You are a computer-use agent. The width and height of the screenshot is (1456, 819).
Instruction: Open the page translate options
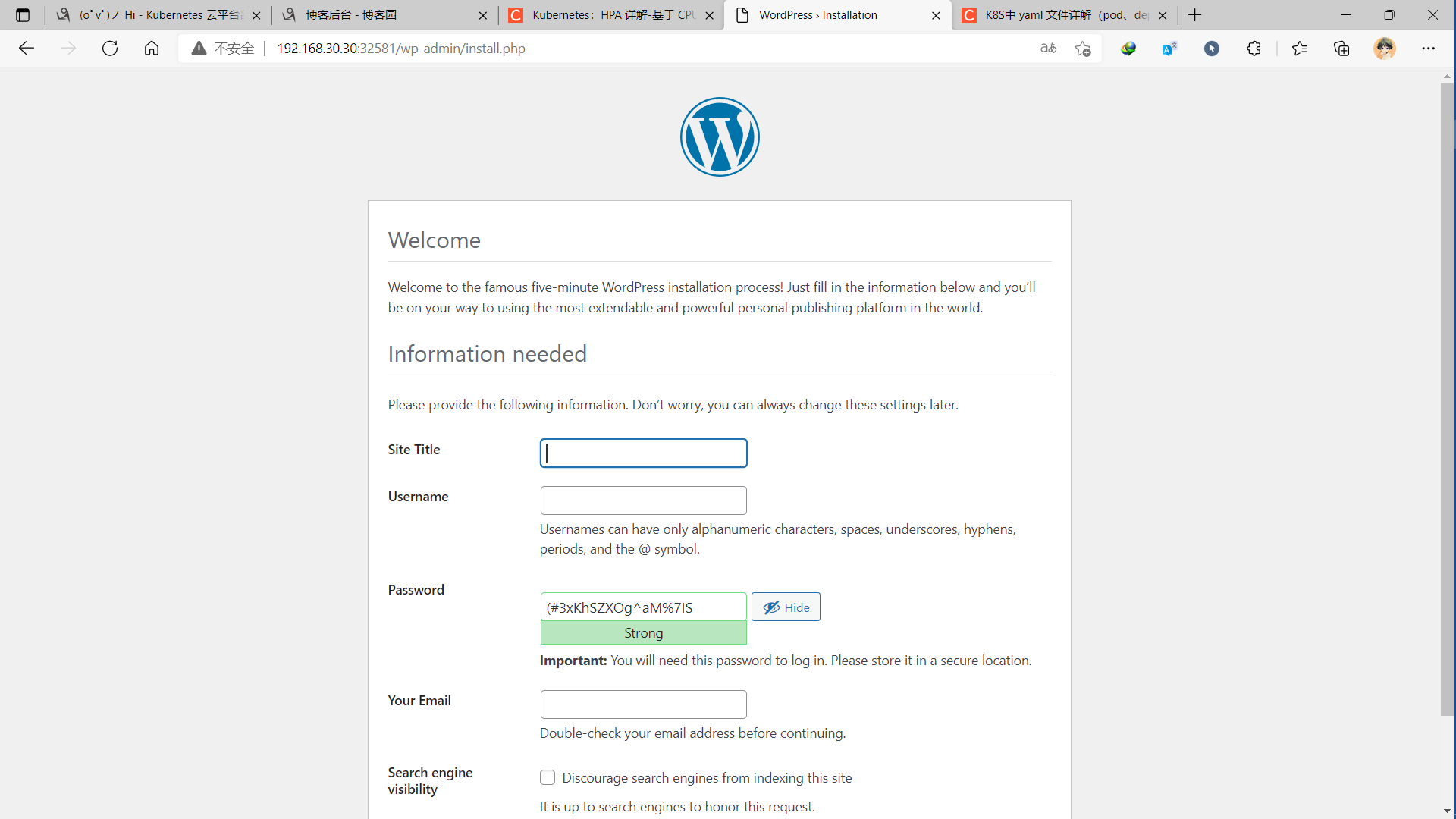[1048, 48]
